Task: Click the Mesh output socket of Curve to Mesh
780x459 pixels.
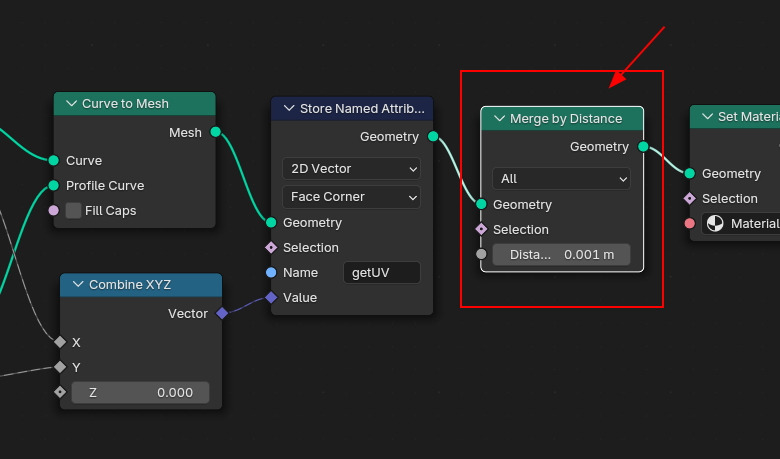Action: click(x=215, y=132)
